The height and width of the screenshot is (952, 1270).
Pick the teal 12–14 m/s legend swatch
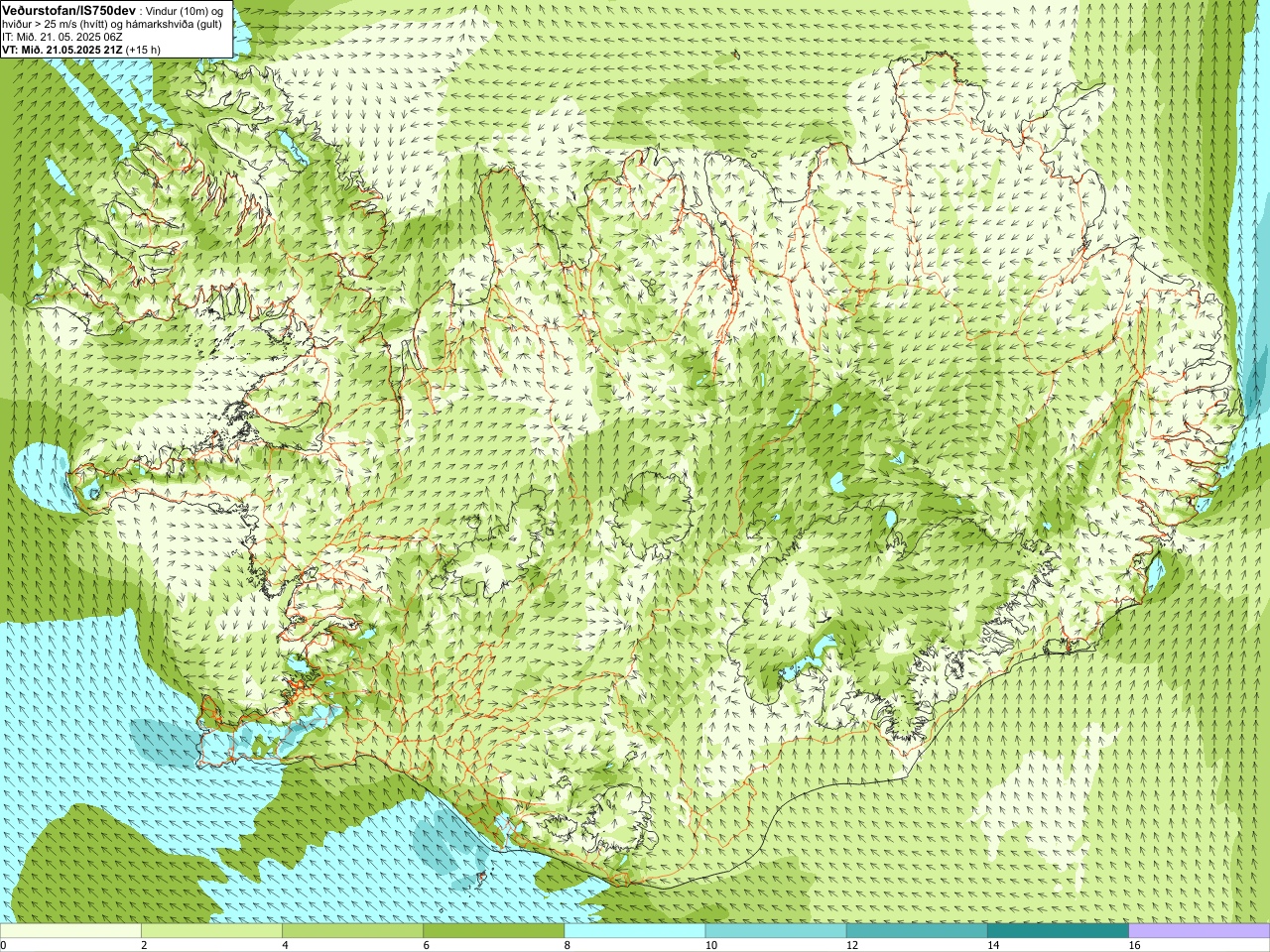point(916,931)
